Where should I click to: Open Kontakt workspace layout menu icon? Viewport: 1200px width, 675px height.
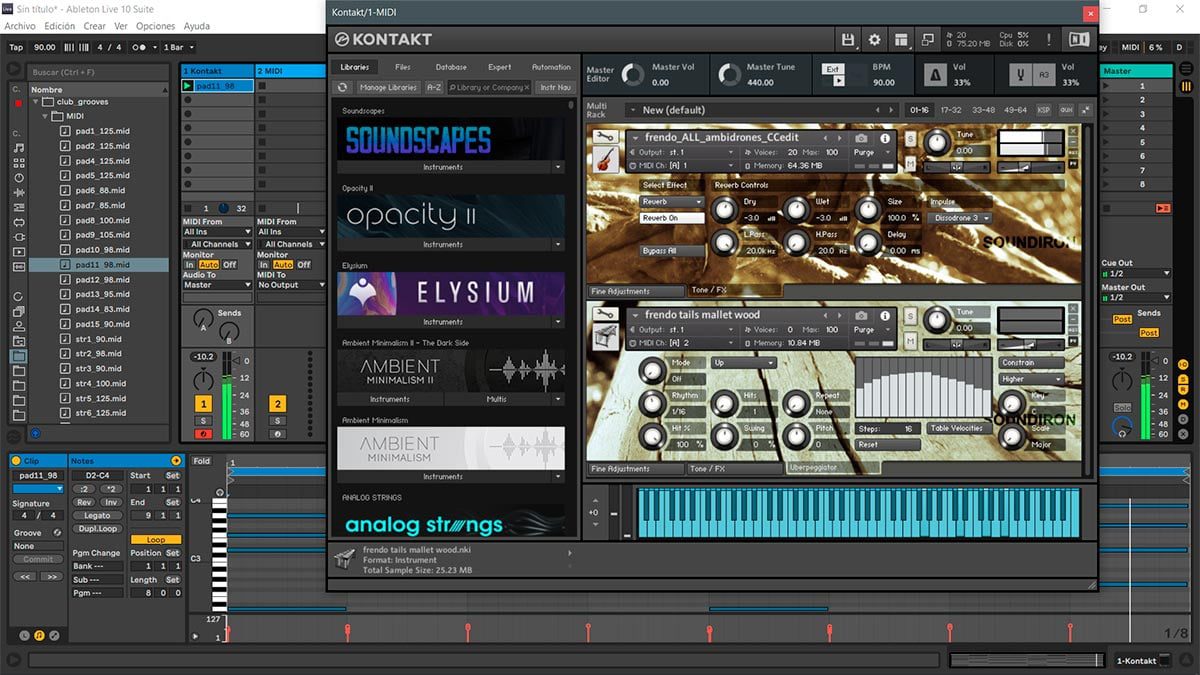coord(901,39)
